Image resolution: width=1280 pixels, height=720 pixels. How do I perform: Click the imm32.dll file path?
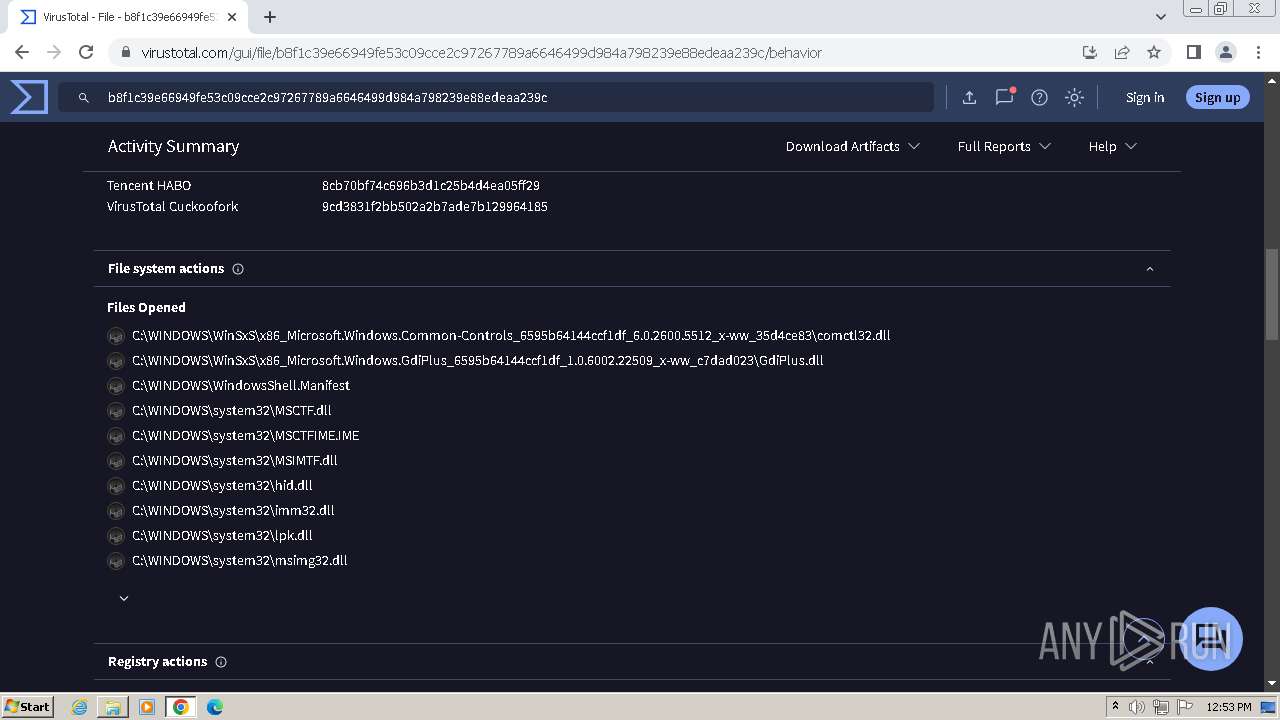pyautogui.click(x=233, y=511)
